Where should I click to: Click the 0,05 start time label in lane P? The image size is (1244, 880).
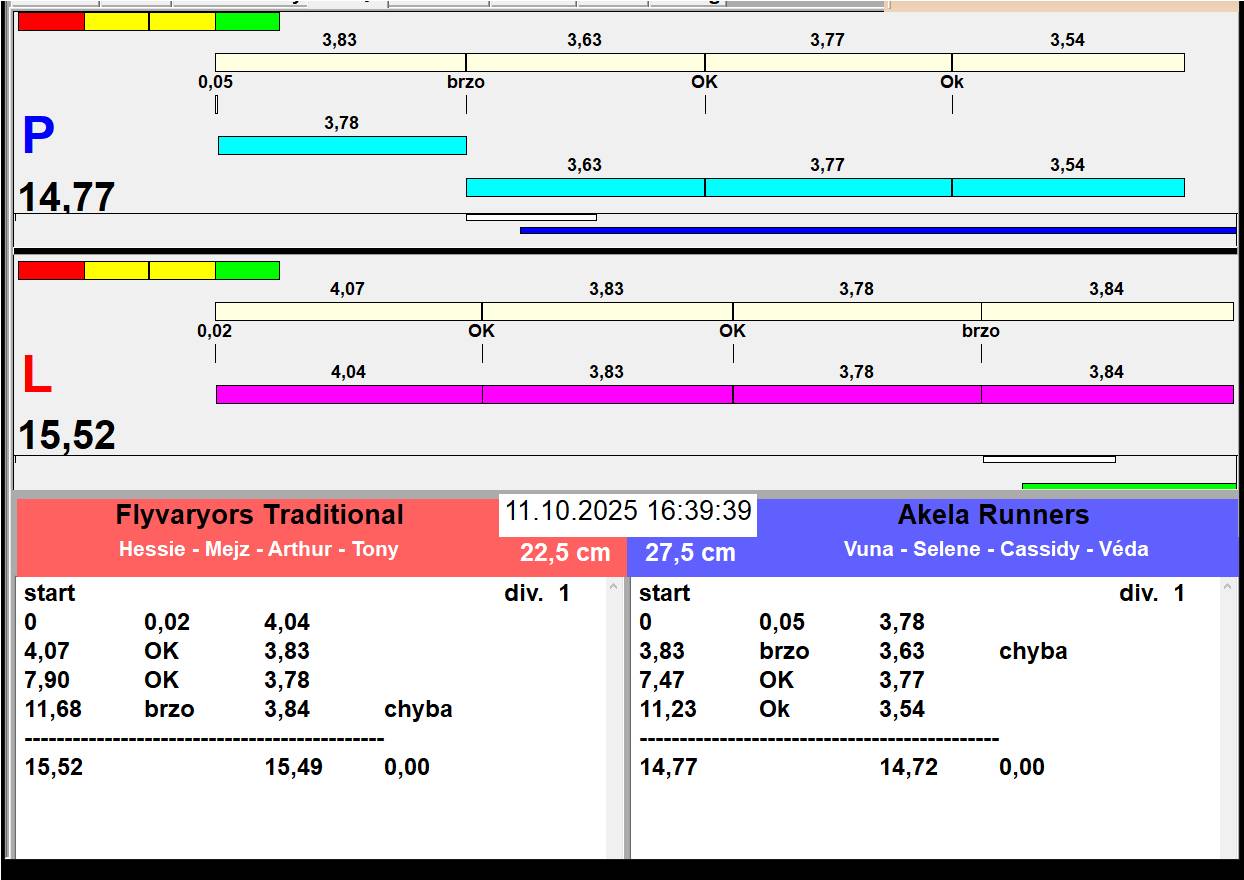pos(215,82)
